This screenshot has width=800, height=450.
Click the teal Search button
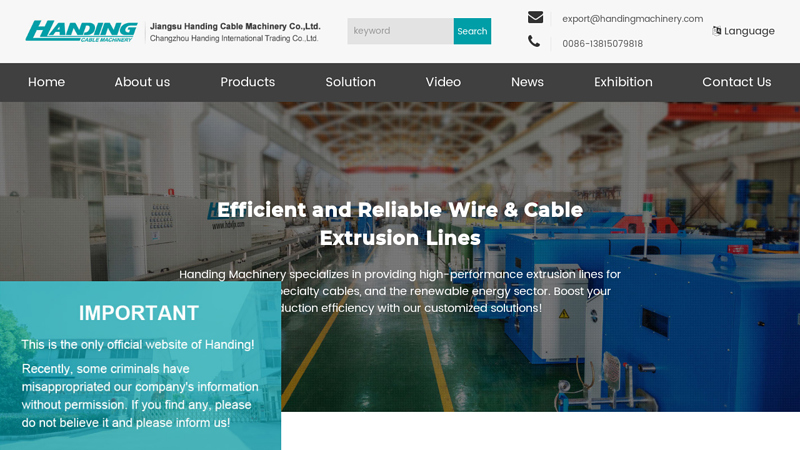point(472,31)
